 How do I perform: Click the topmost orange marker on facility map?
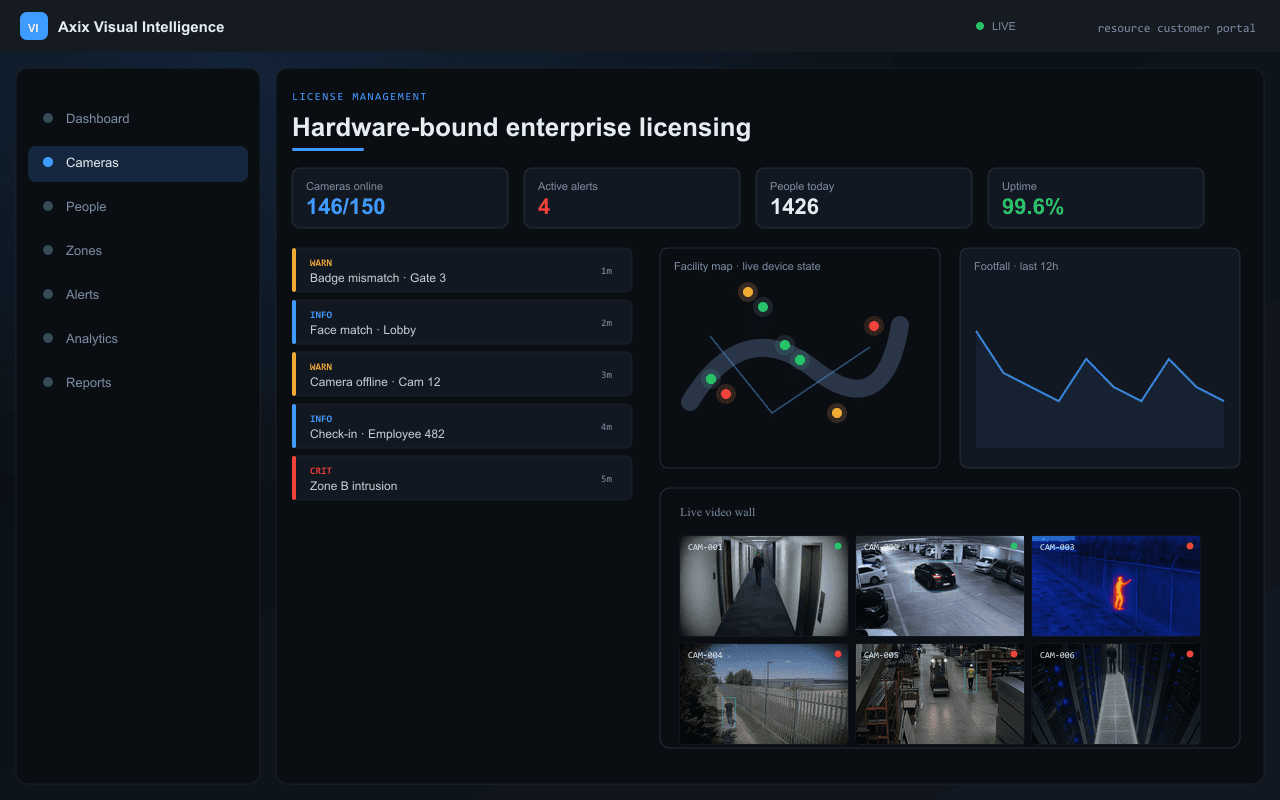pos(747,292)
